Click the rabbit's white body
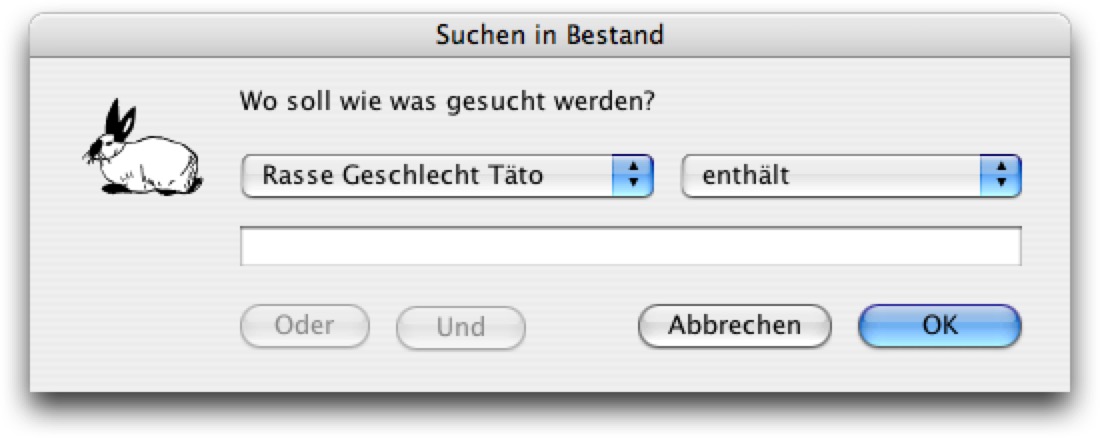 [152, 164]
